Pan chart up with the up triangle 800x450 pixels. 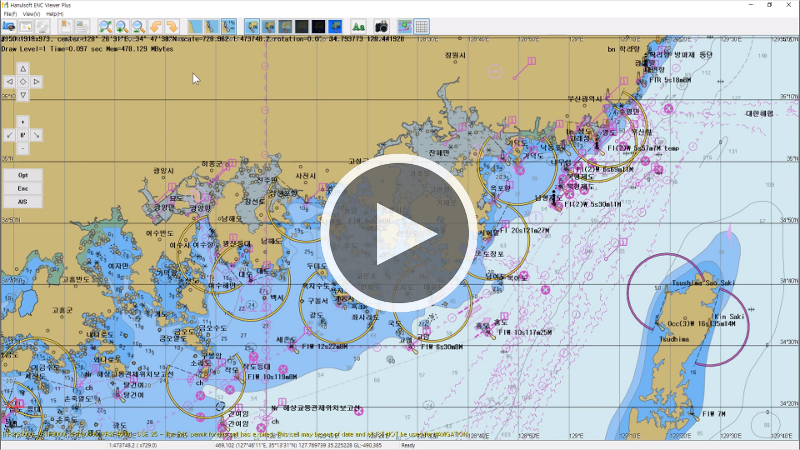click(x=23, y=68)
